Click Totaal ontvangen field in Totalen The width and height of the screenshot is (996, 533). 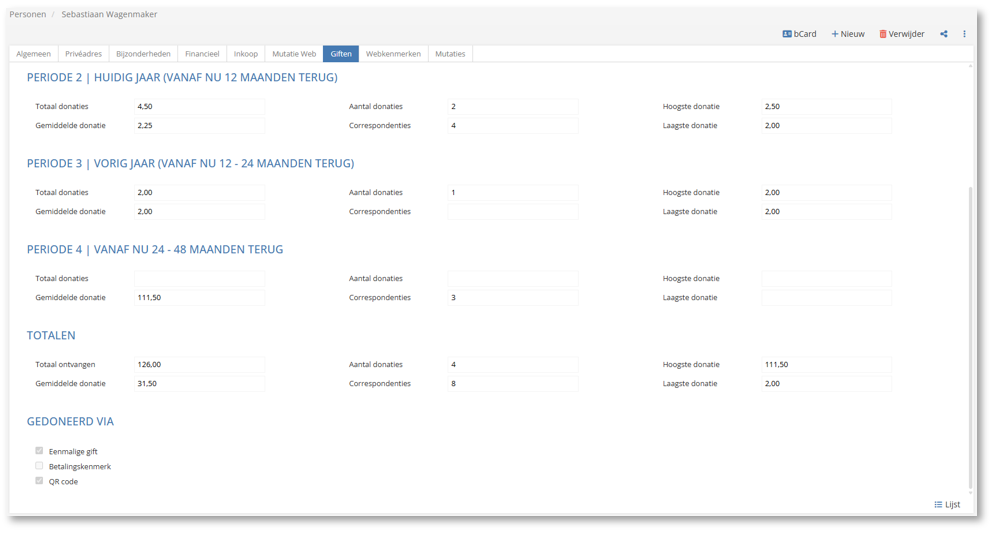tap(199, 365)
